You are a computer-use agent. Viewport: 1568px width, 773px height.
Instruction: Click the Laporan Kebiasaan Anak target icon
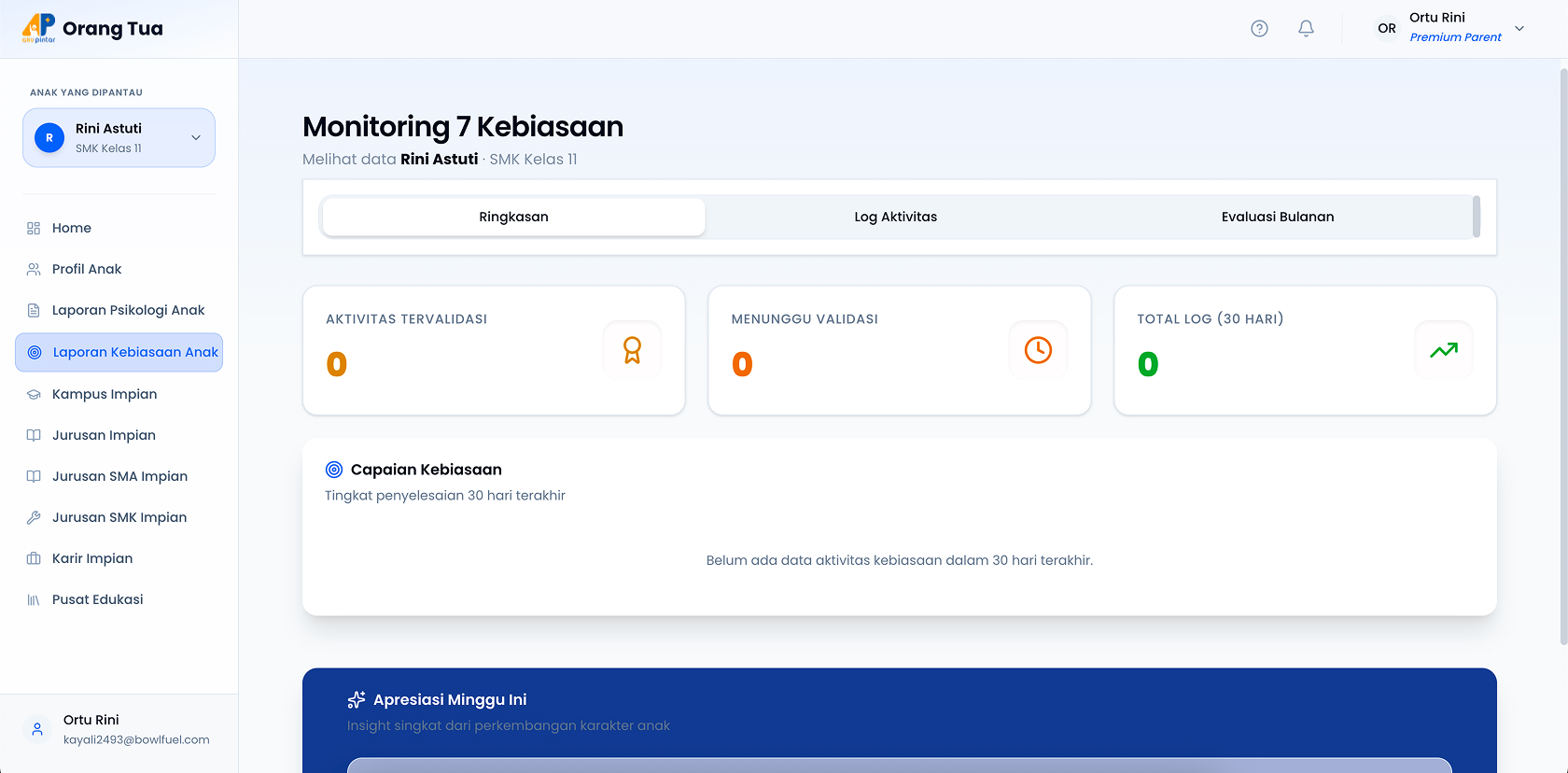[x=35, y=353]
